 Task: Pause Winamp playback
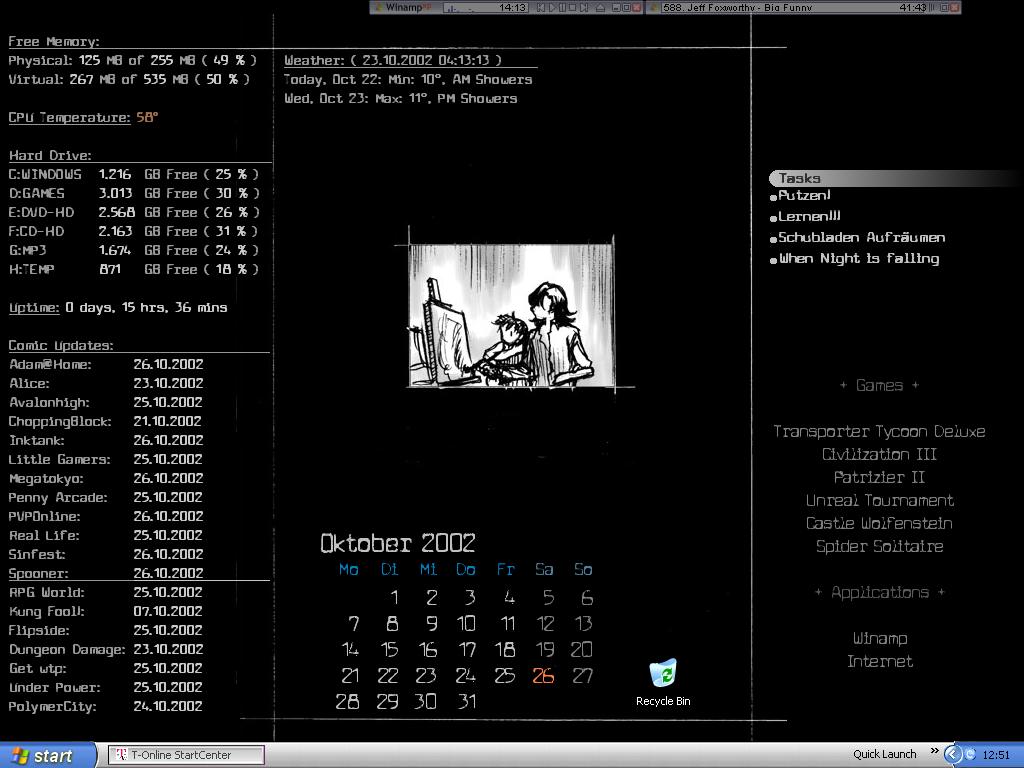click(562, 8)
